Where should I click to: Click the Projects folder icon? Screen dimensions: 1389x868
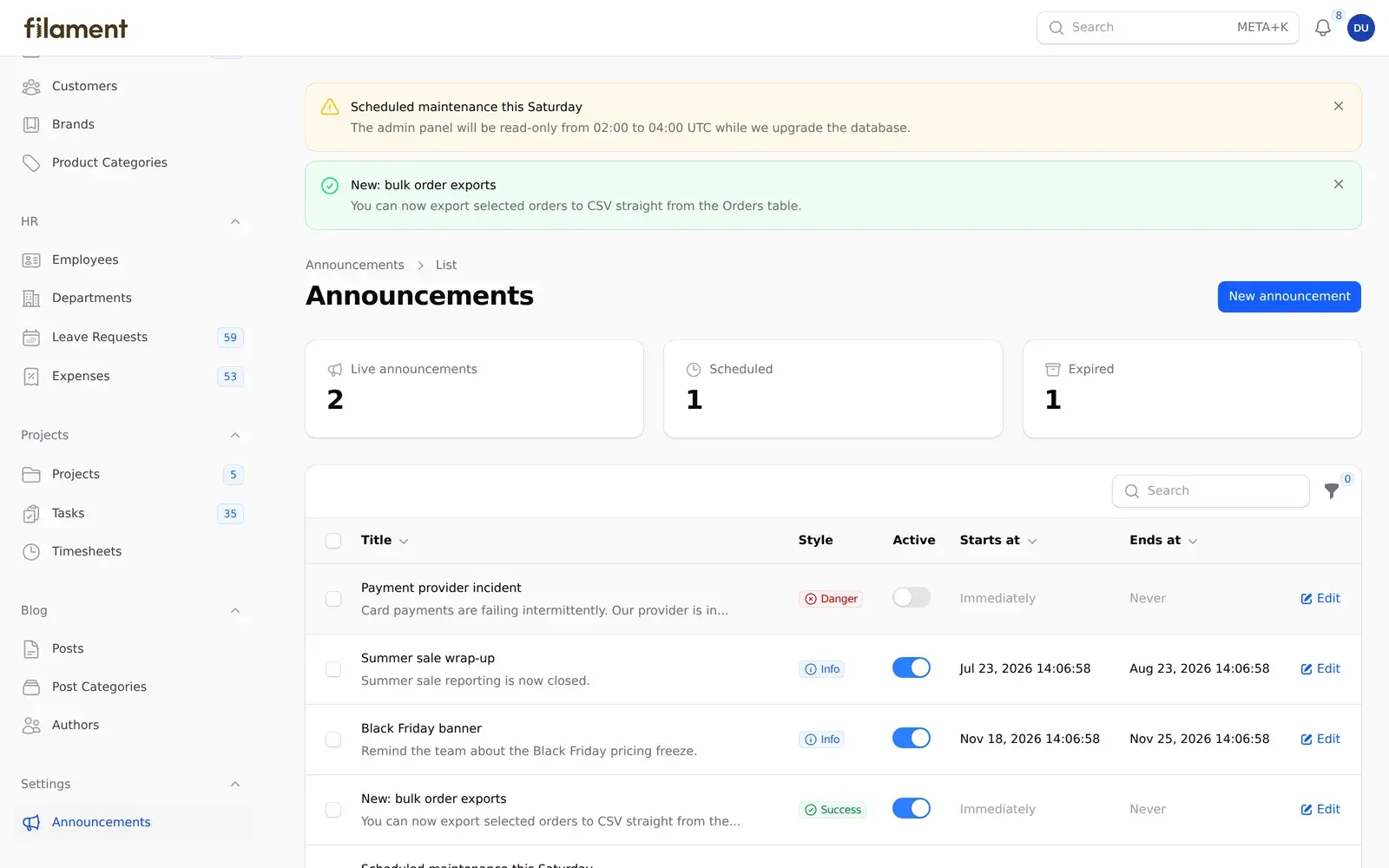pos(31,475)
